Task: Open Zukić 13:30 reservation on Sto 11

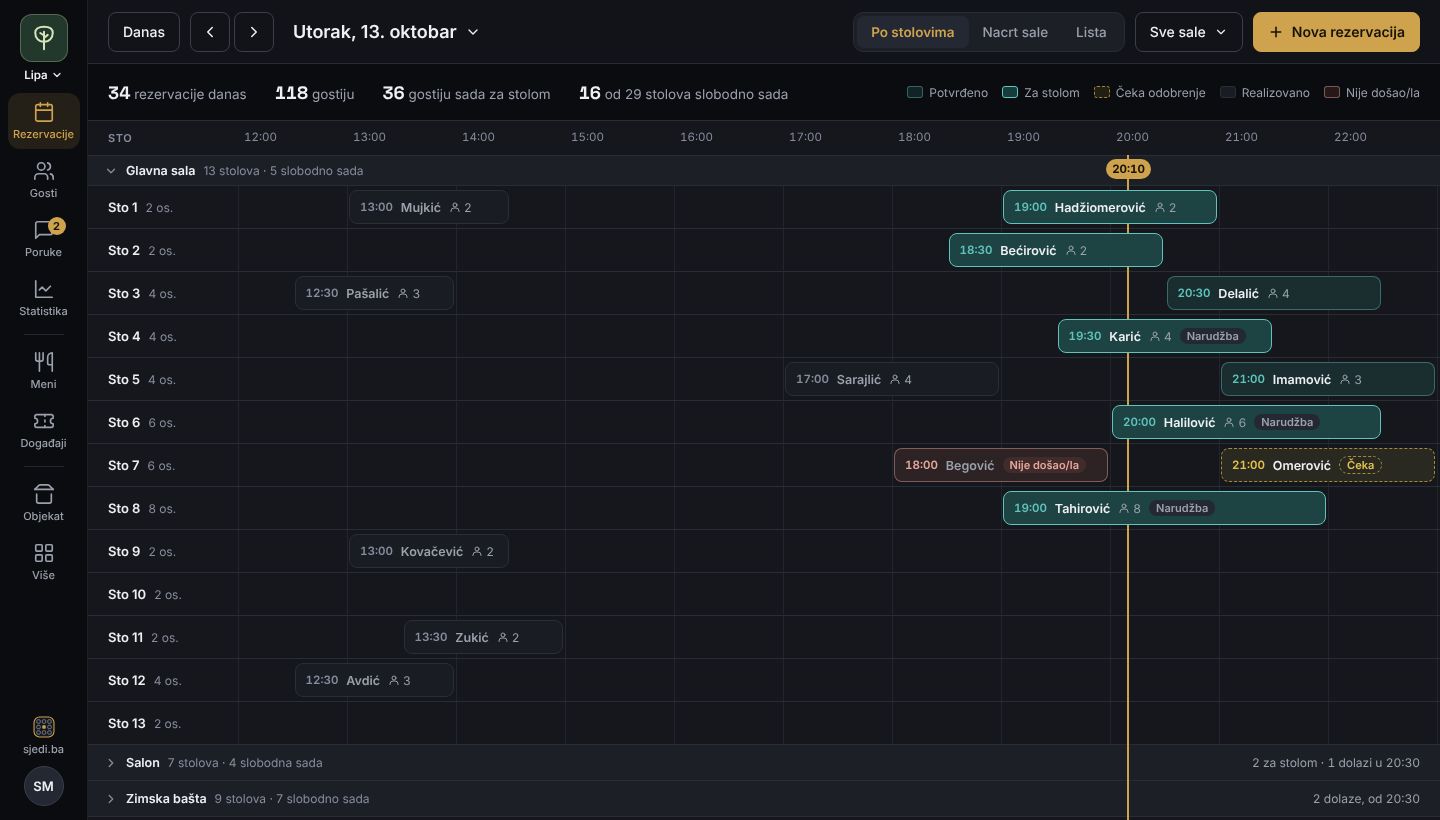Action: tap(483, 637)
